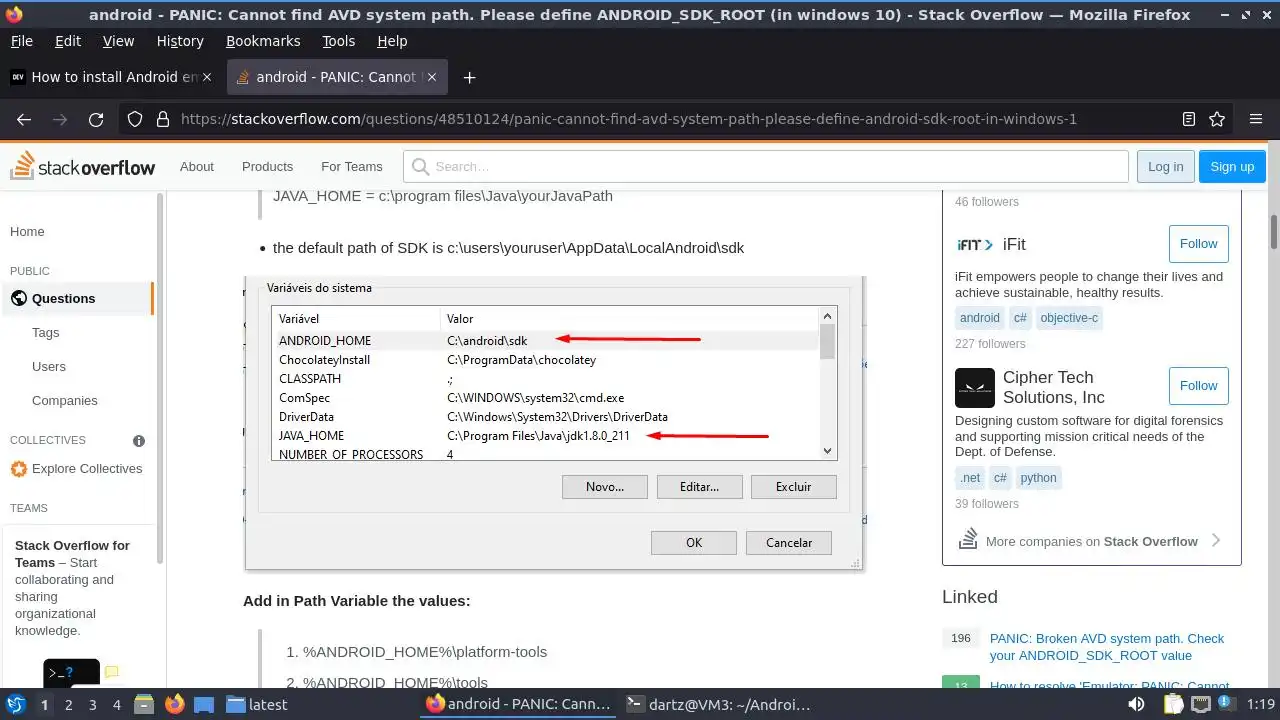
Task: Launch Firefox from the taskbar launcher
Action: pyautogui.click(x=174, y=704)
